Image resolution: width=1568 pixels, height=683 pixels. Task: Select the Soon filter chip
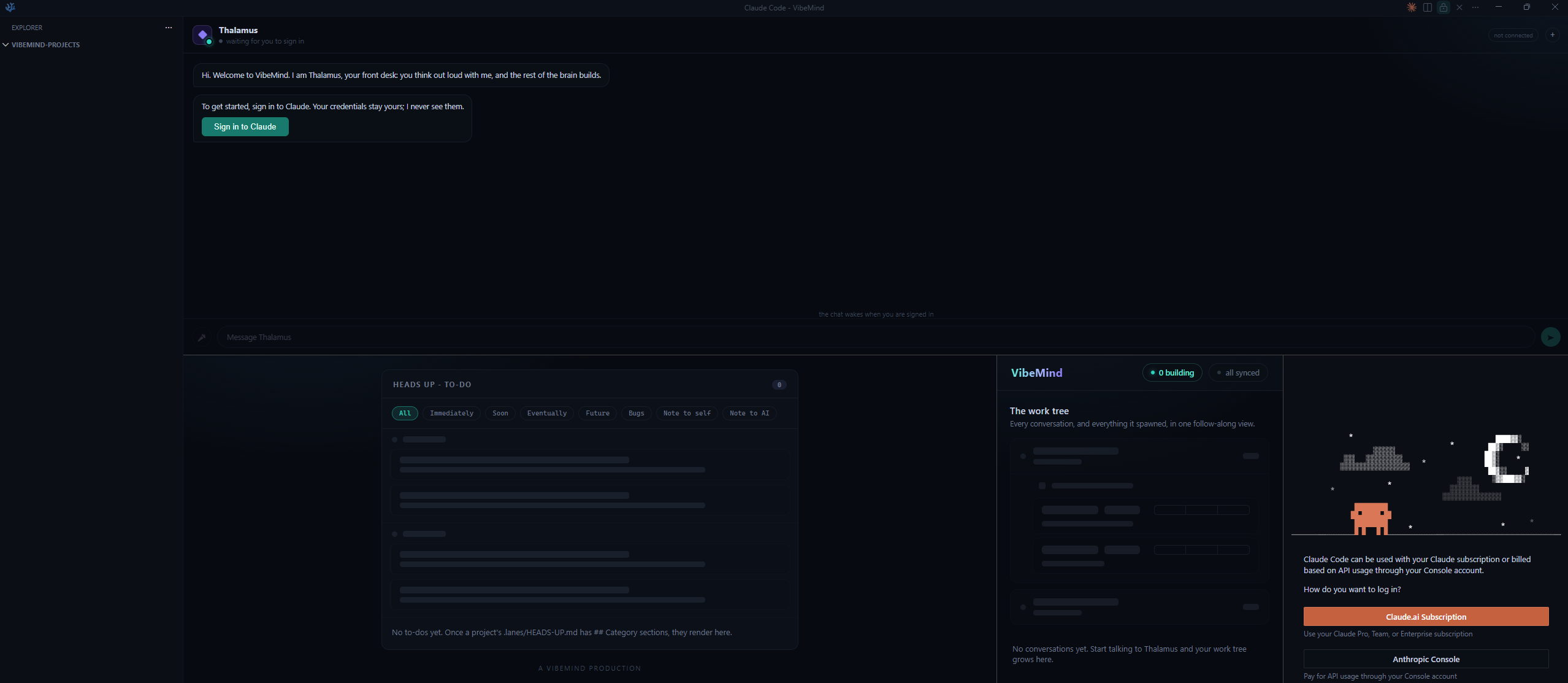pyautogui.click(x=500, y=413)
